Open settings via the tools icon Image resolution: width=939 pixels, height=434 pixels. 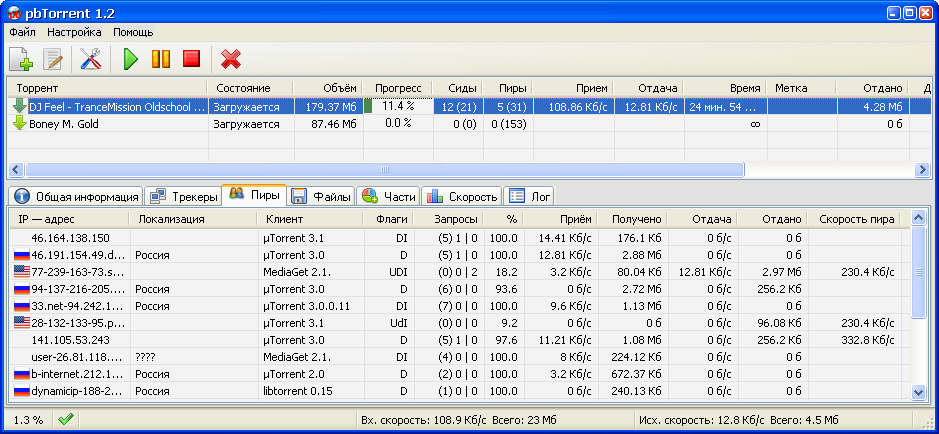[x=91, y=60]
